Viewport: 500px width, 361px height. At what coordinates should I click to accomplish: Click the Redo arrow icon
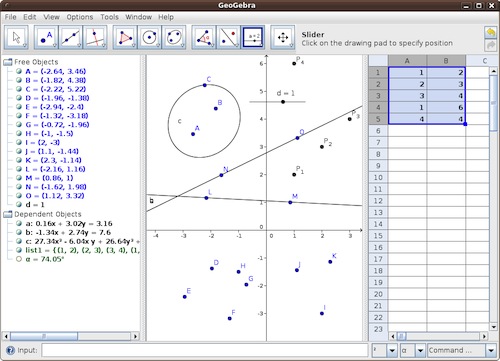coord(490,46)
